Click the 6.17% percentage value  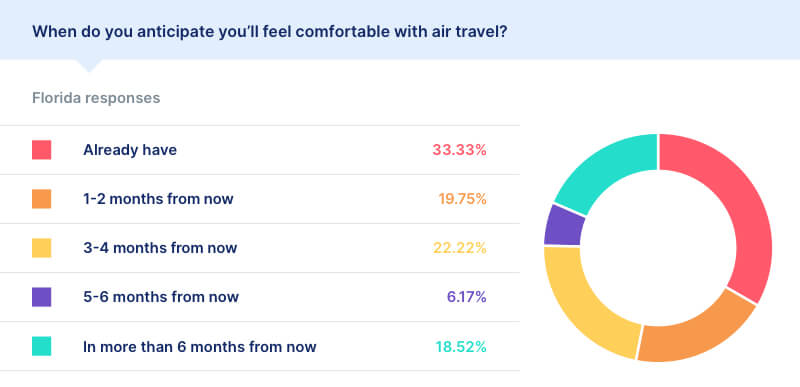click(467, 297)
